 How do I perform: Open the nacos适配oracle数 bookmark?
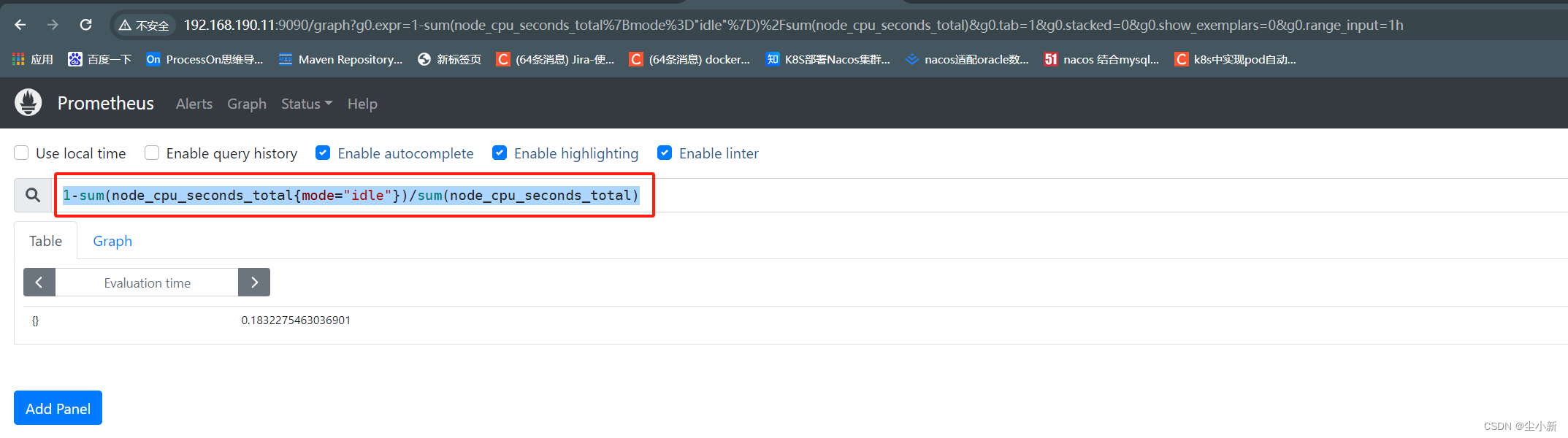tap(967, 59)
